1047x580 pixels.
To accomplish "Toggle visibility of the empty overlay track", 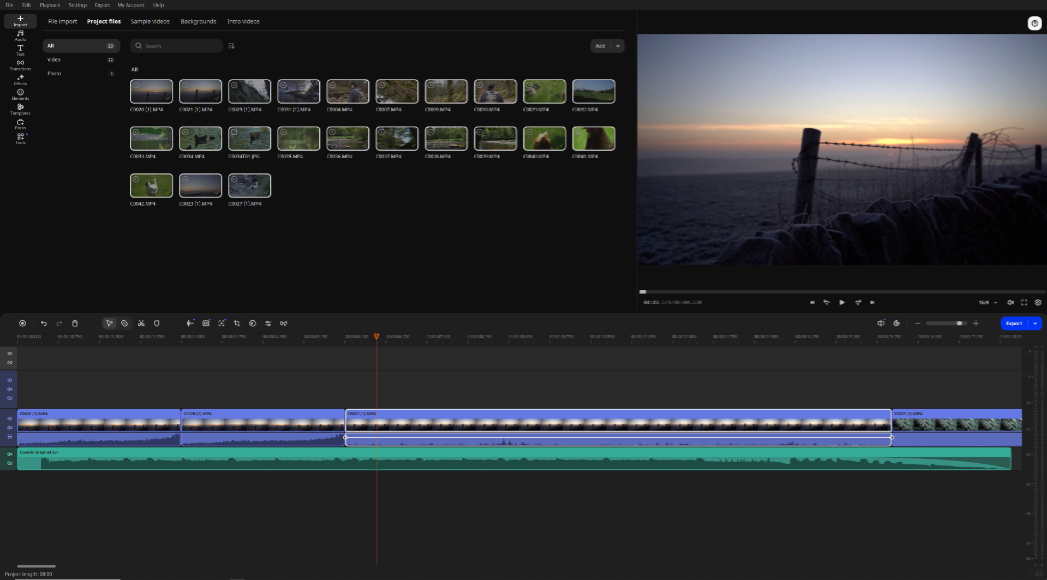I will point(9,380).
